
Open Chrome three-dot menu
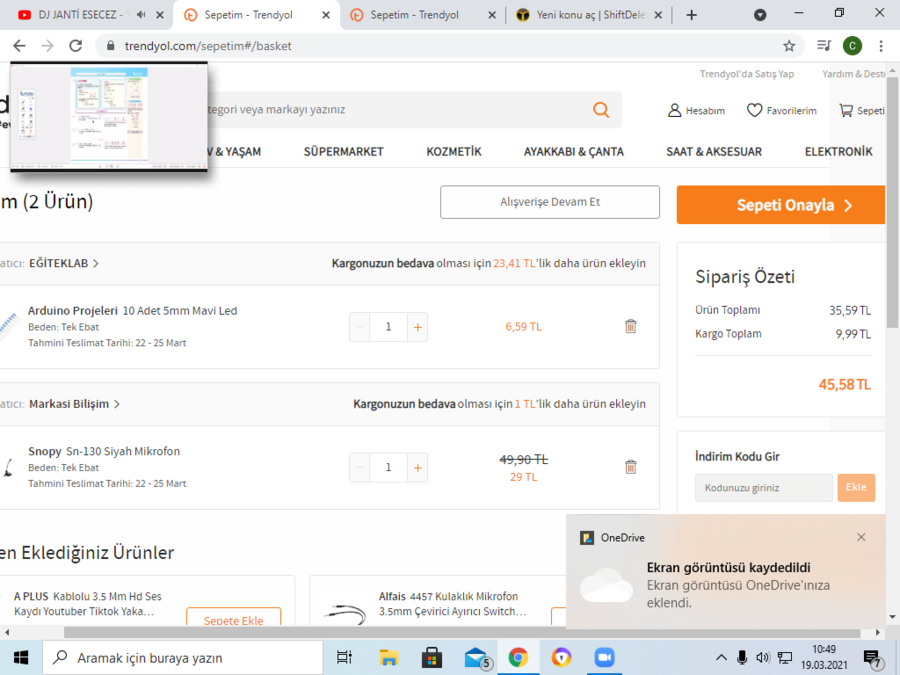[x=881, y=46]
